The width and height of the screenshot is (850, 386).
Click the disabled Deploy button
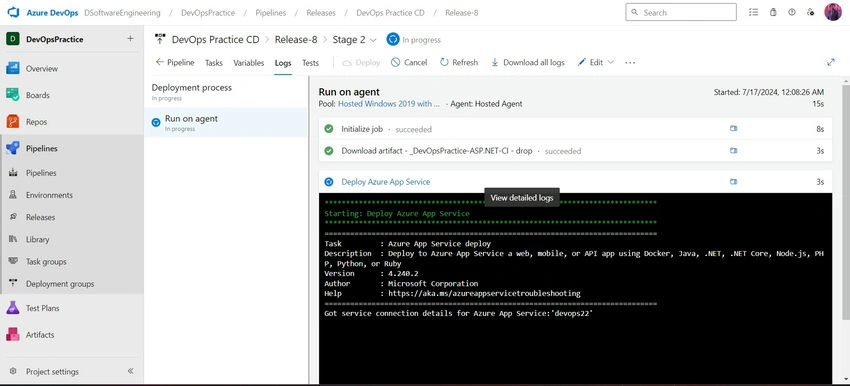pos(361,62)
